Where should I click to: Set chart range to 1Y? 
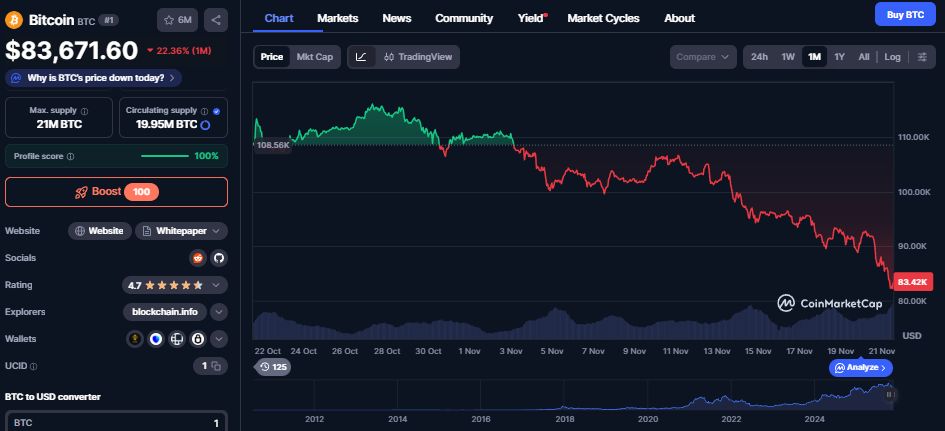pos(840,57)
